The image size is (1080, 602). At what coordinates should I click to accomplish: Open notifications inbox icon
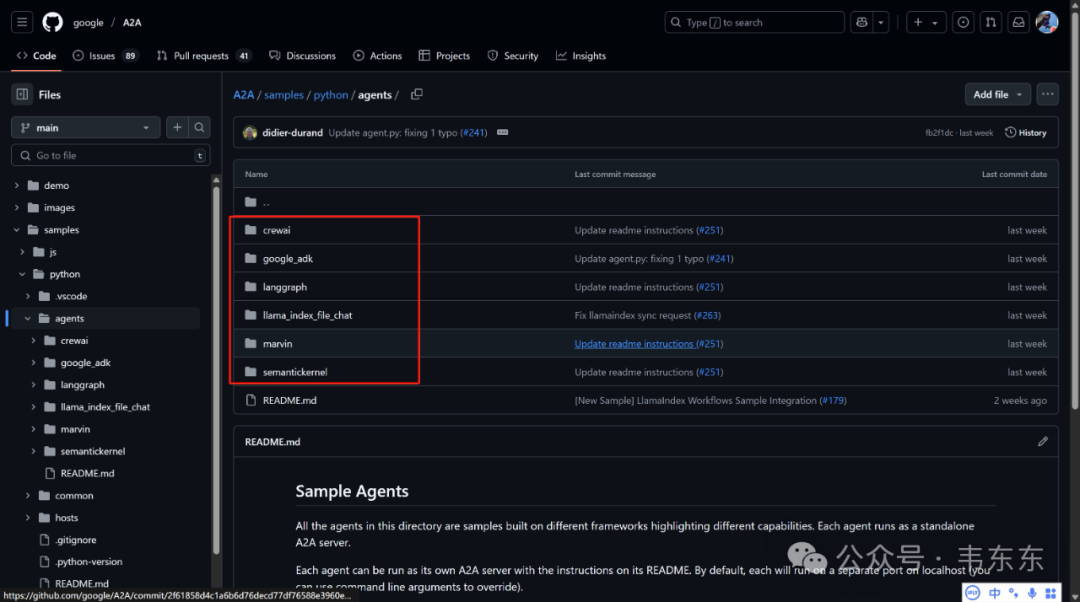pos(1018,22)
